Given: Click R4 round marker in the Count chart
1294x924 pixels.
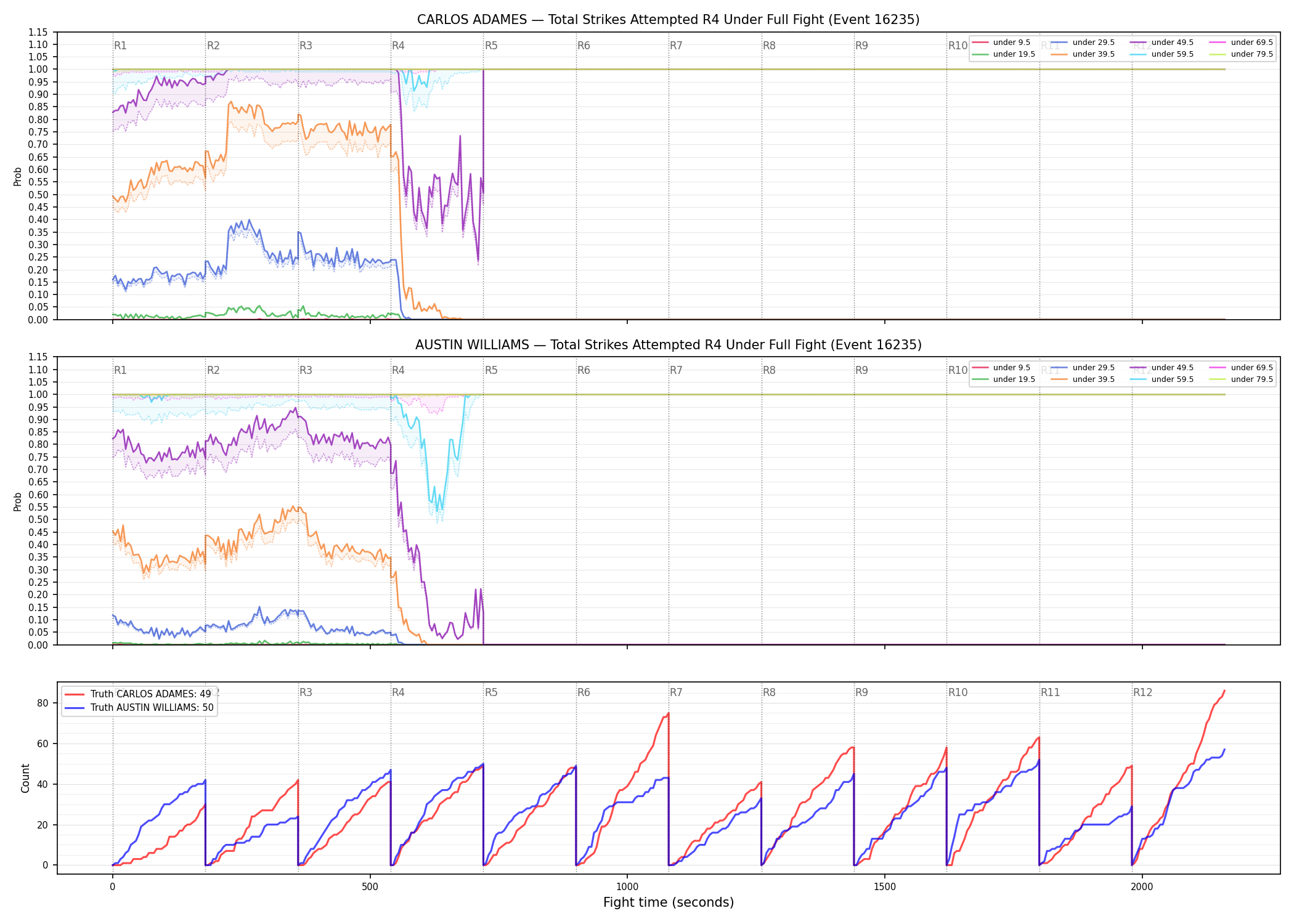Looking at the screenshot, I should pos(398,692).
